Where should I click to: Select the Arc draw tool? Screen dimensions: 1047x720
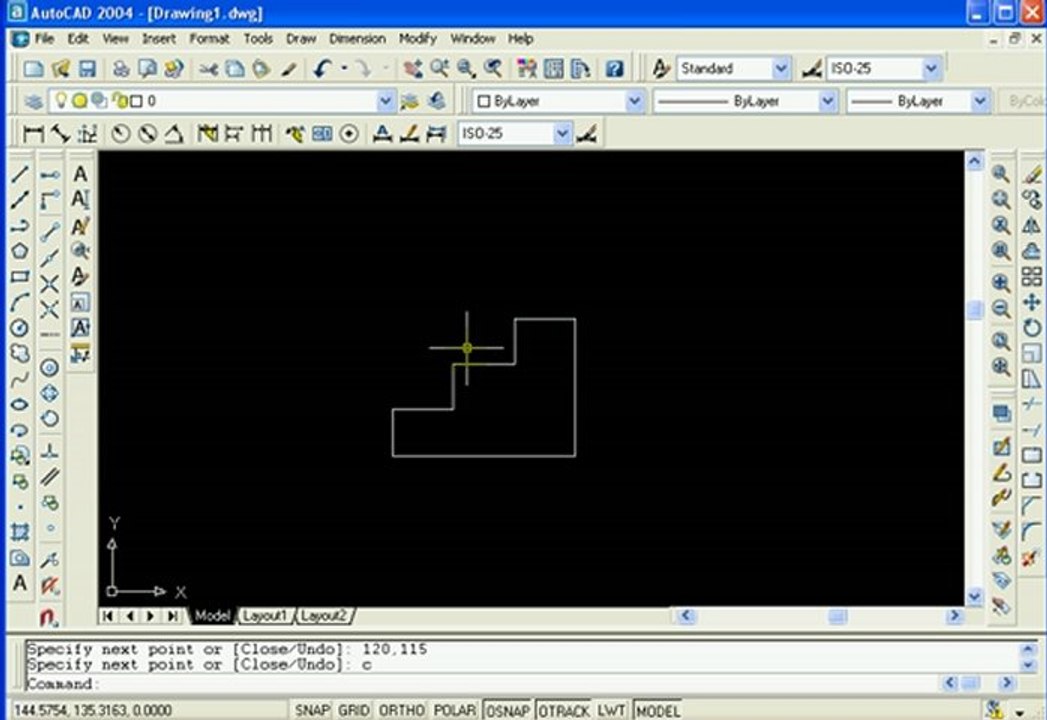pyautogui.click(x=20, y=302)
